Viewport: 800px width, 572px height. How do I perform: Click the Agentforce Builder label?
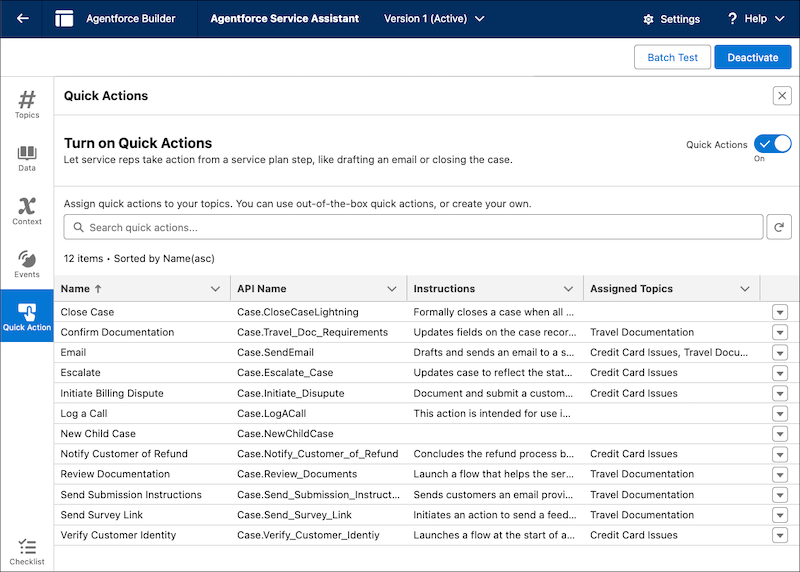tap(131, 18)
